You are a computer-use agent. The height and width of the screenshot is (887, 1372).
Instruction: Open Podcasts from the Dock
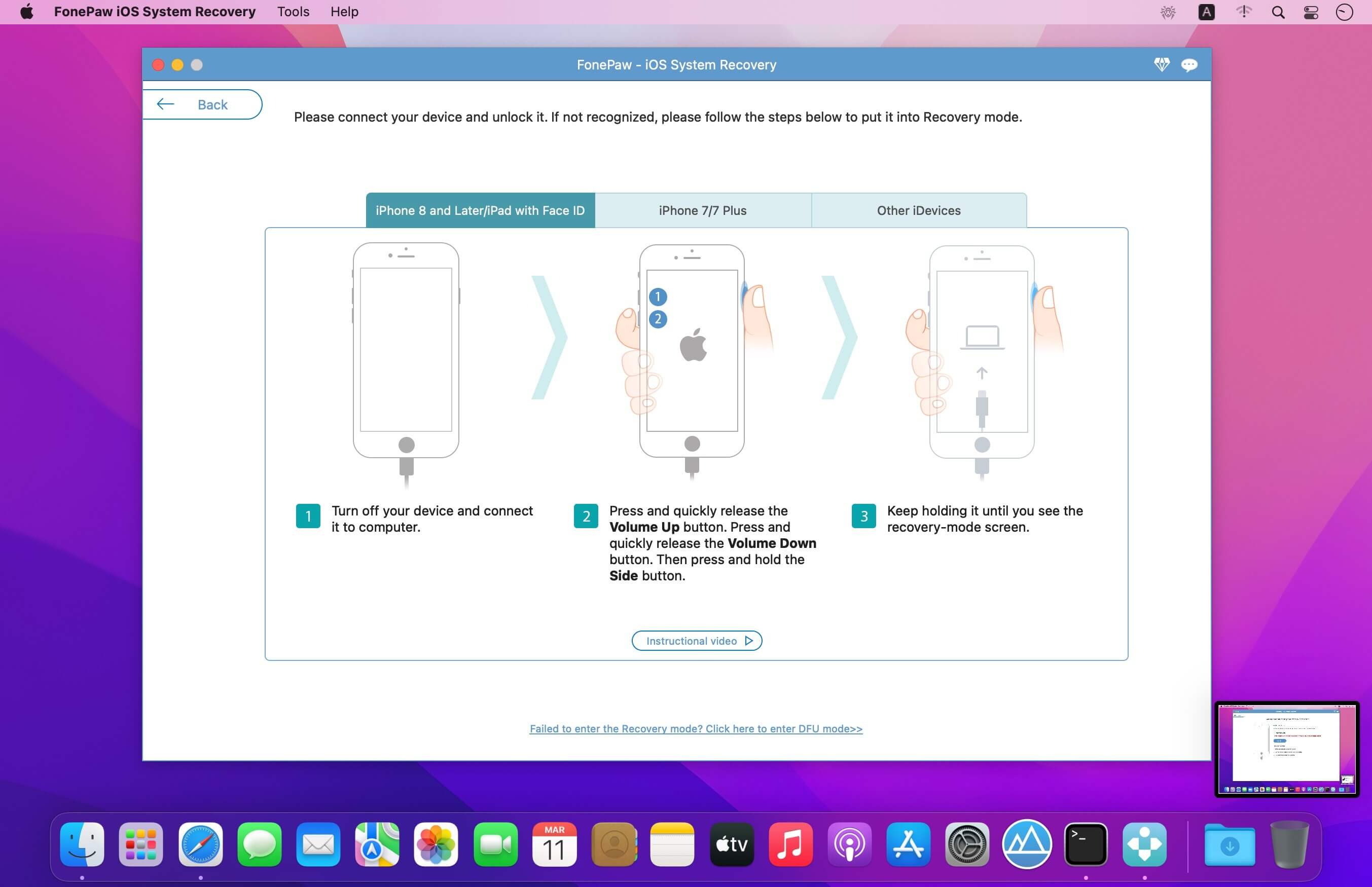click(850, 844)
